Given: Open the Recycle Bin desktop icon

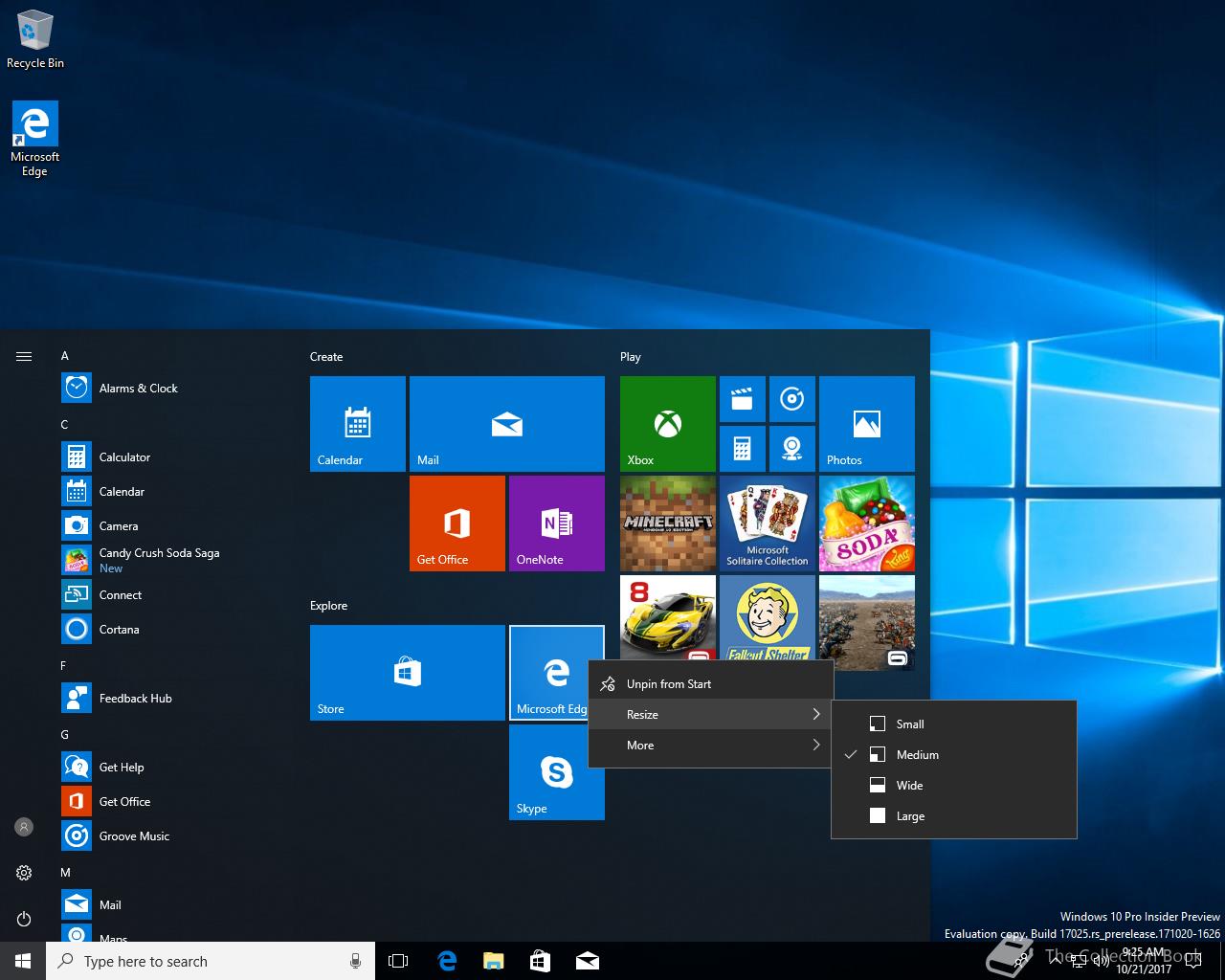Looking at the screenshot, I should [35, 40].
